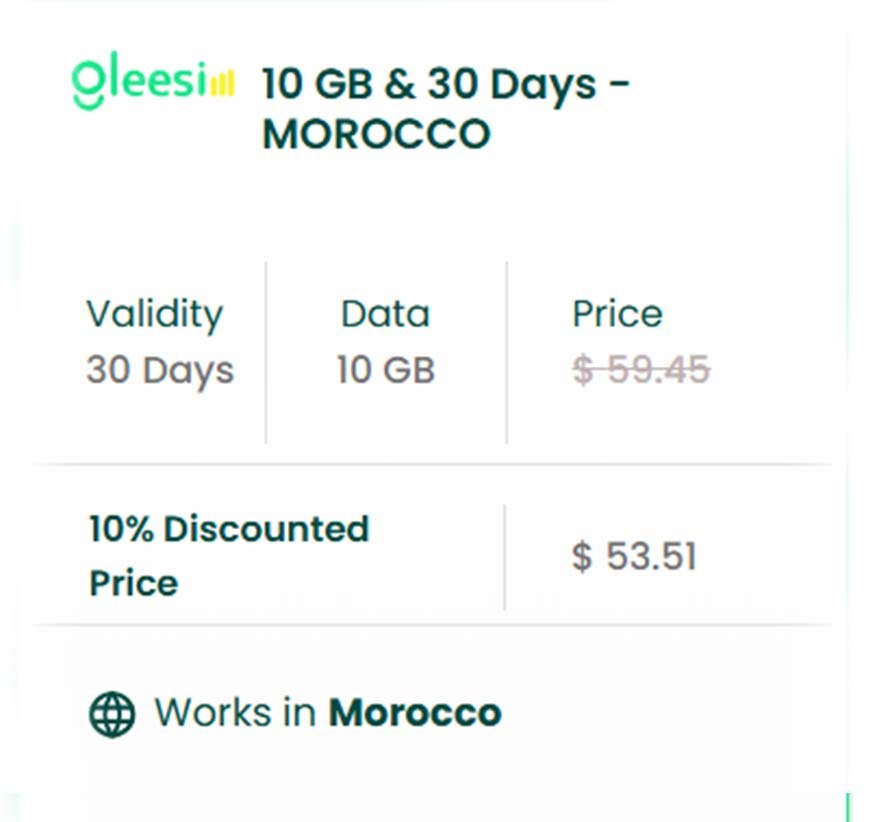
Task: Click the vertical divider left of $ 53.51
Action: pos(505,556)
